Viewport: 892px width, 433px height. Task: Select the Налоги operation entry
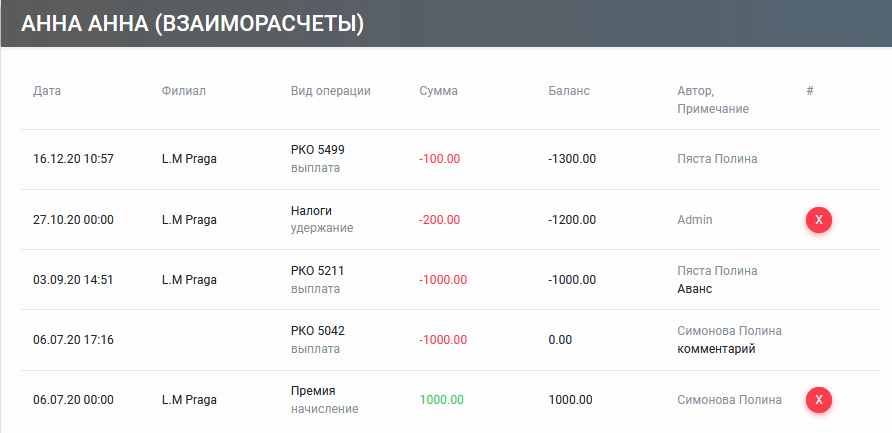point(311,210)
